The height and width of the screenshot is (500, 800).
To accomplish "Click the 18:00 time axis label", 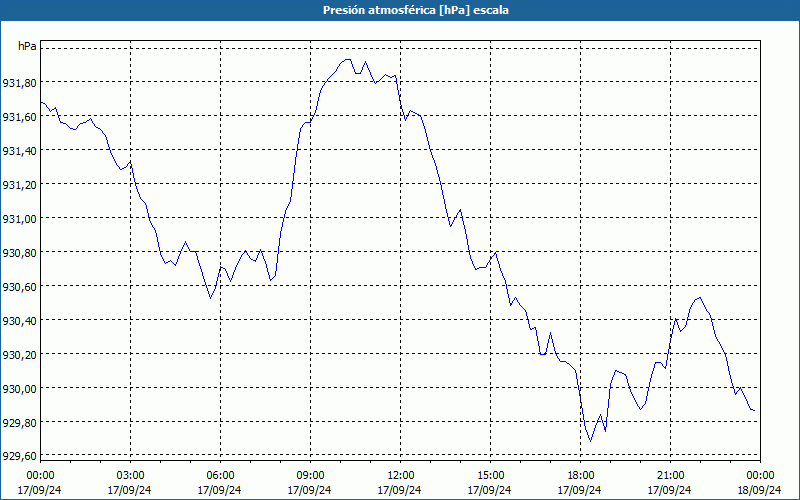I will click(580, 476).
